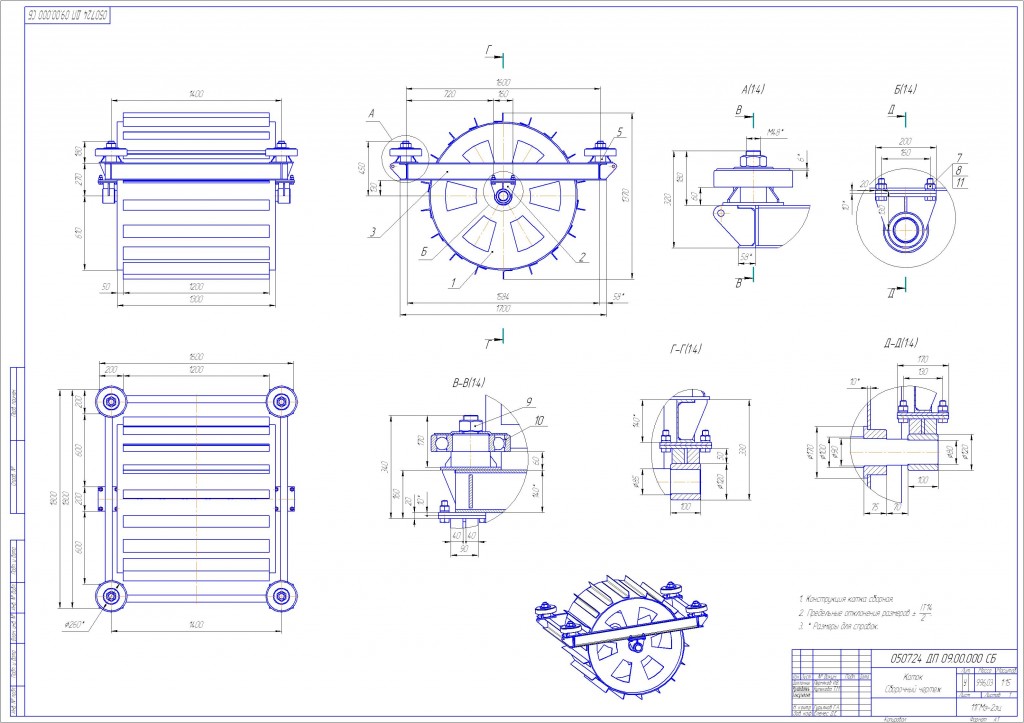Click position number "9" in section В-В
The width and height of the screenshot is (1024, 723).
[529, 403]
